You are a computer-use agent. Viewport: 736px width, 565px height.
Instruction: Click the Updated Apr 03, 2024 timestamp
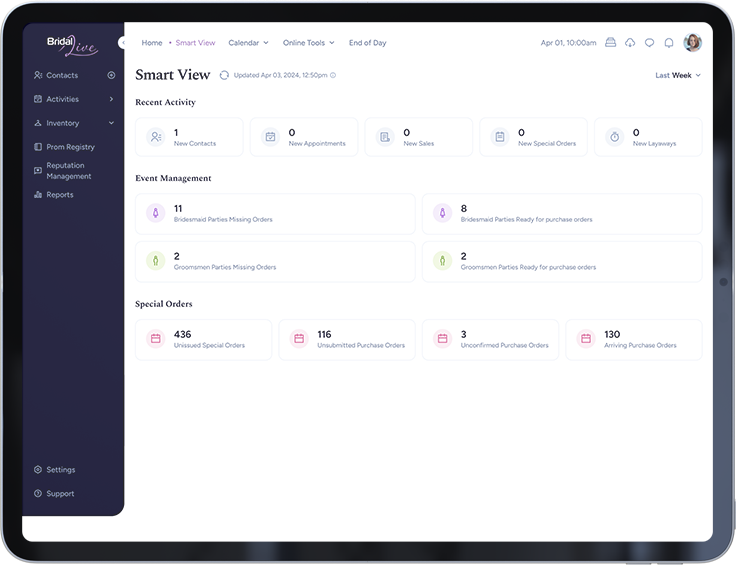(x=280, y=75)
